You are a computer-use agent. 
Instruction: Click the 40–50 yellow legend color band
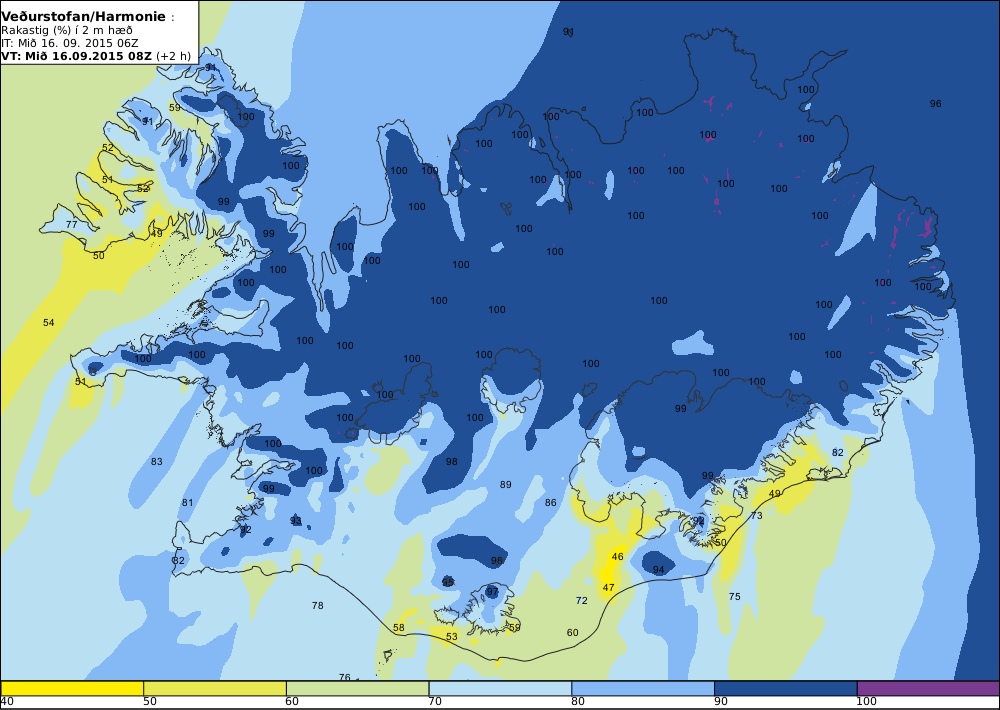point(72,688)
